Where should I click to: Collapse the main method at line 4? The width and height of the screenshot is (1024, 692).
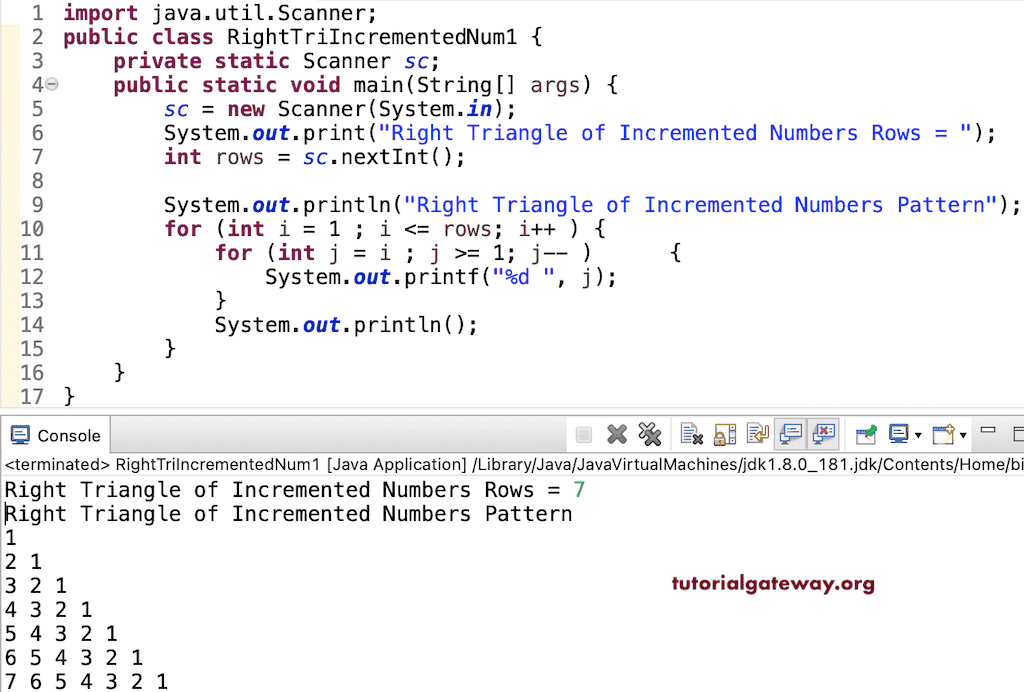(x=53, y=85)
